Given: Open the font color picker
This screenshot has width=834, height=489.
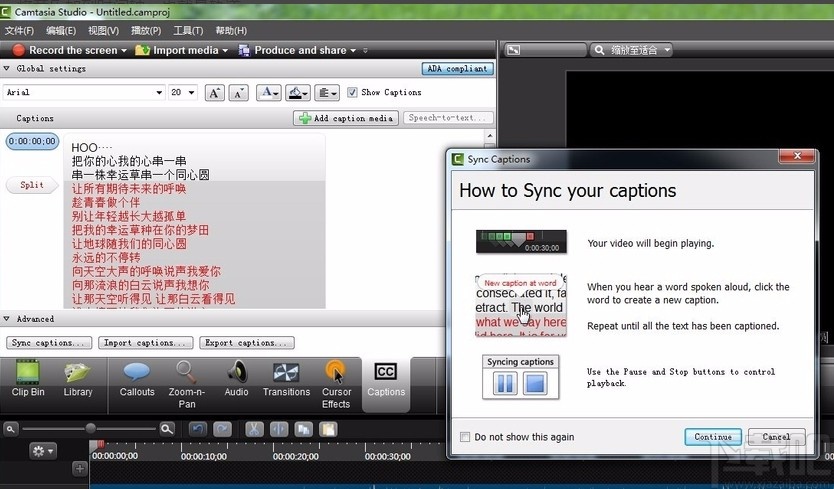Looking at the screenshot, I should click(x=269, y=93).
